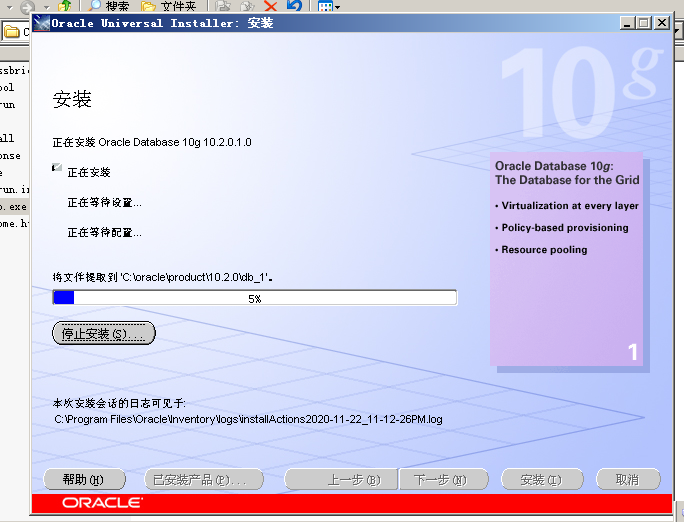Open the Forward history dropdown arrow
This screenshot has width=684, height=522.
click(x=47, y=7)
